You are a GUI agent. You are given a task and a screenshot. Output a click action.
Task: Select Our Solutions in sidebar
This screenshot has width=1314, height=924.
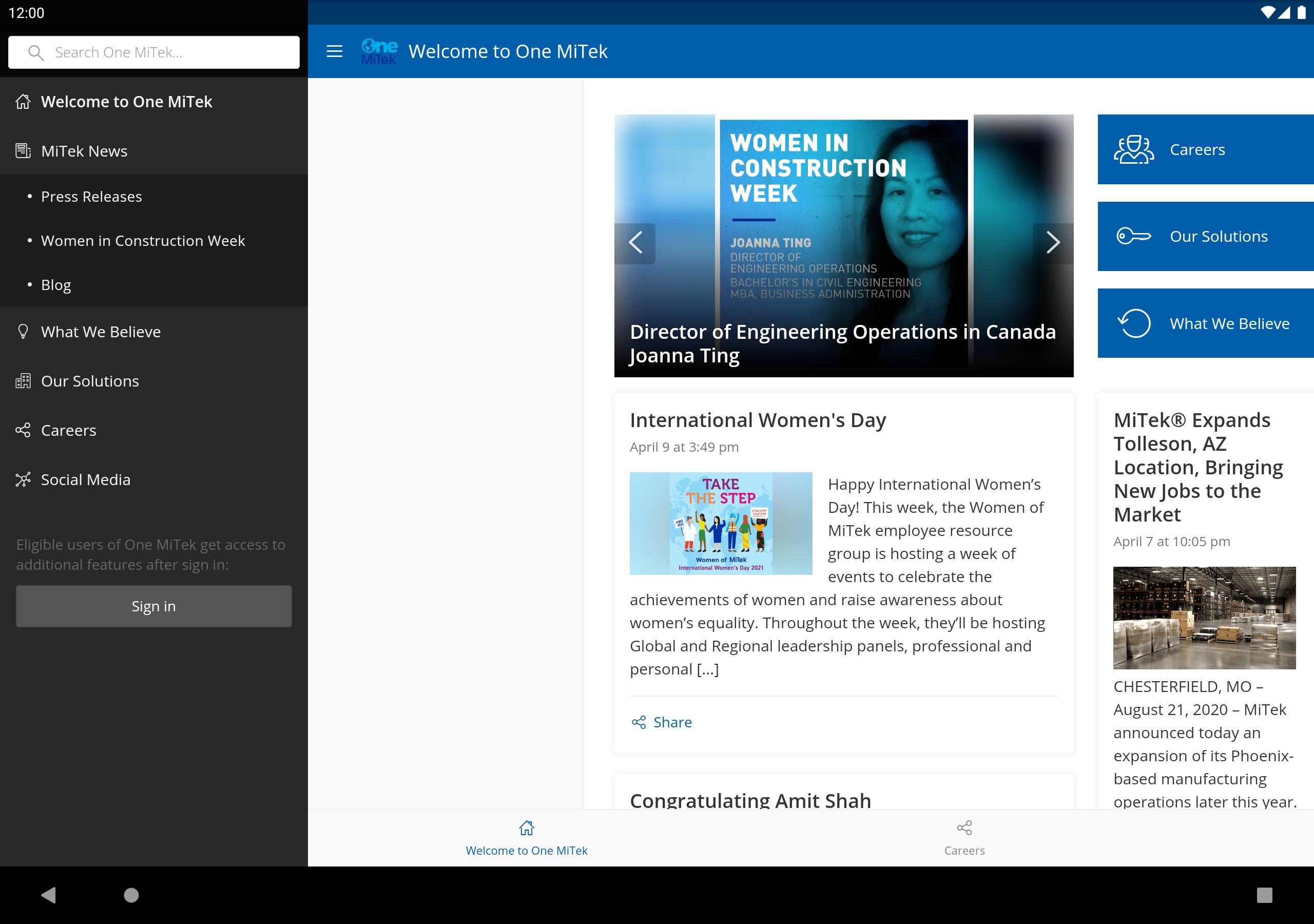[154, 381]
